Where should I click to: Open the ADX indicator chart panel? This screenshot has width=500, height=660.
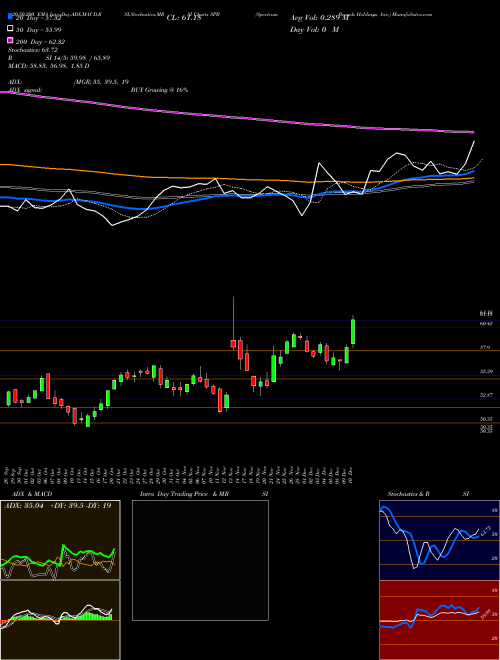(60, 540)
